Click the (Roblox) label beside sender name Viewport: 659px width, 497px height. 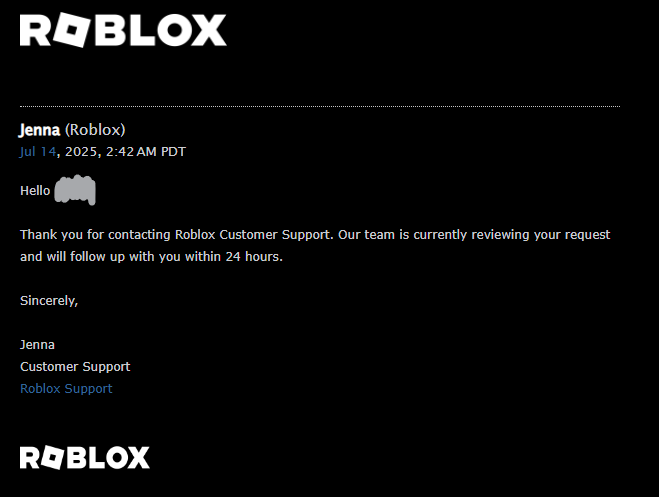coord(95,130)
